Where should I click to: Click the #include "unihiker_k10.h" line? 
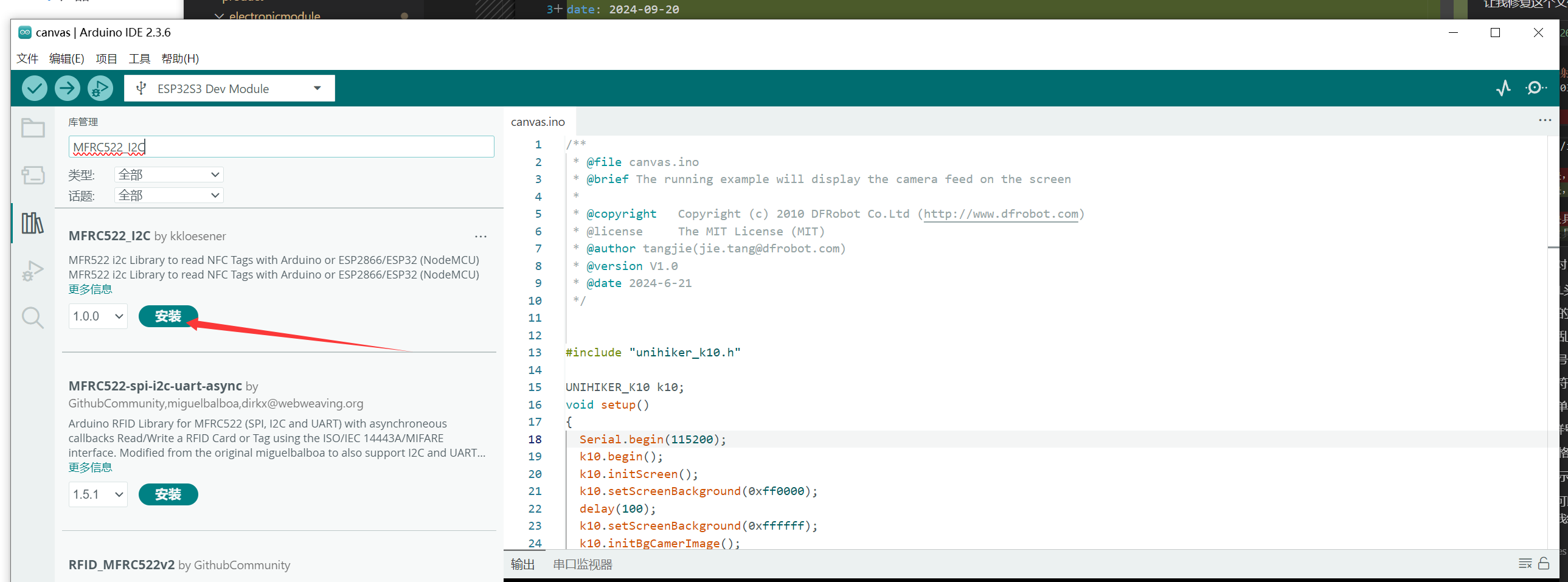click(653, 353)
